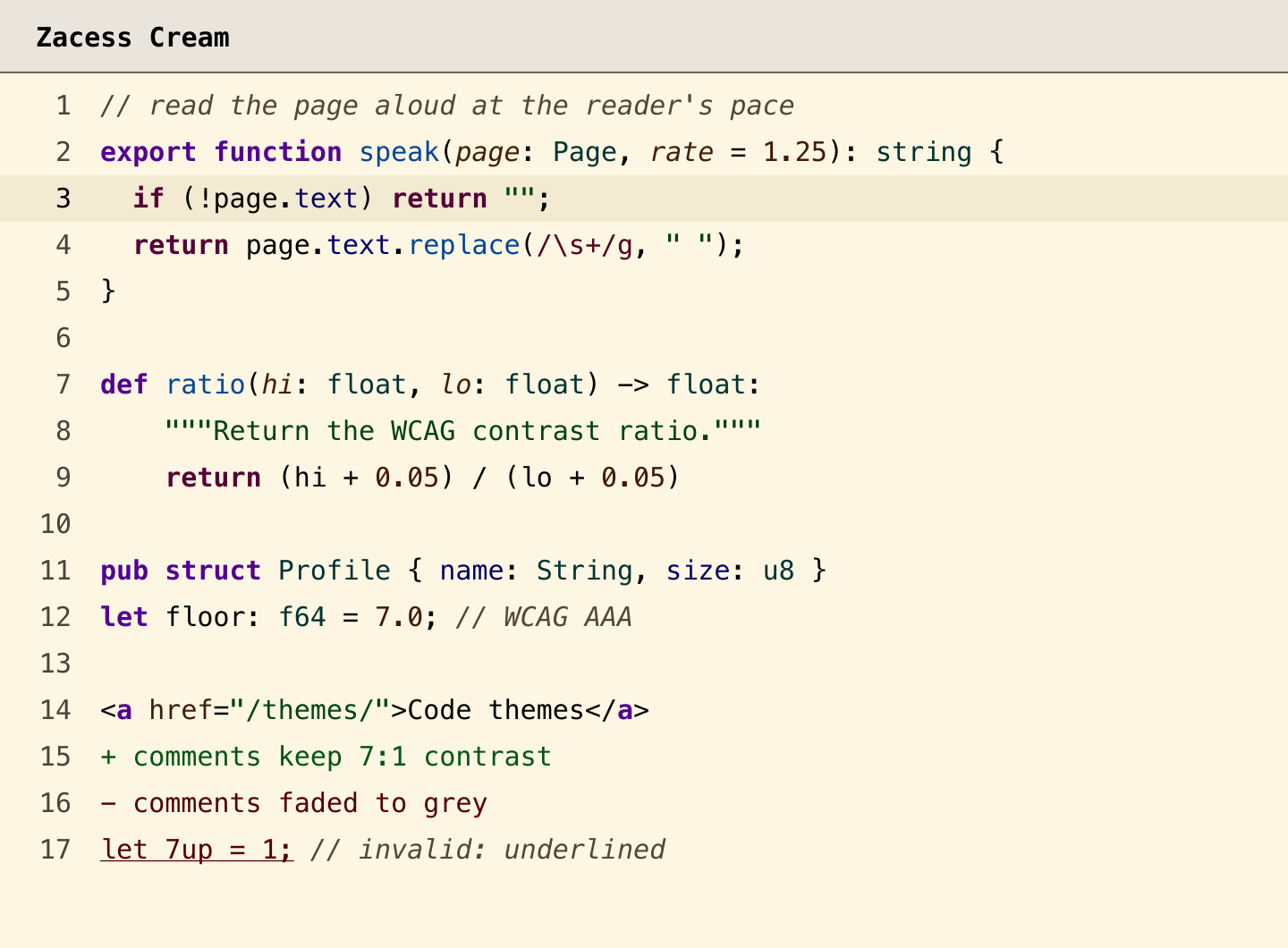Image resolution: width=1288 pixels, height=948 pixels.
Task: Click the 'pub' keyword on line 11
Action: 124,571
